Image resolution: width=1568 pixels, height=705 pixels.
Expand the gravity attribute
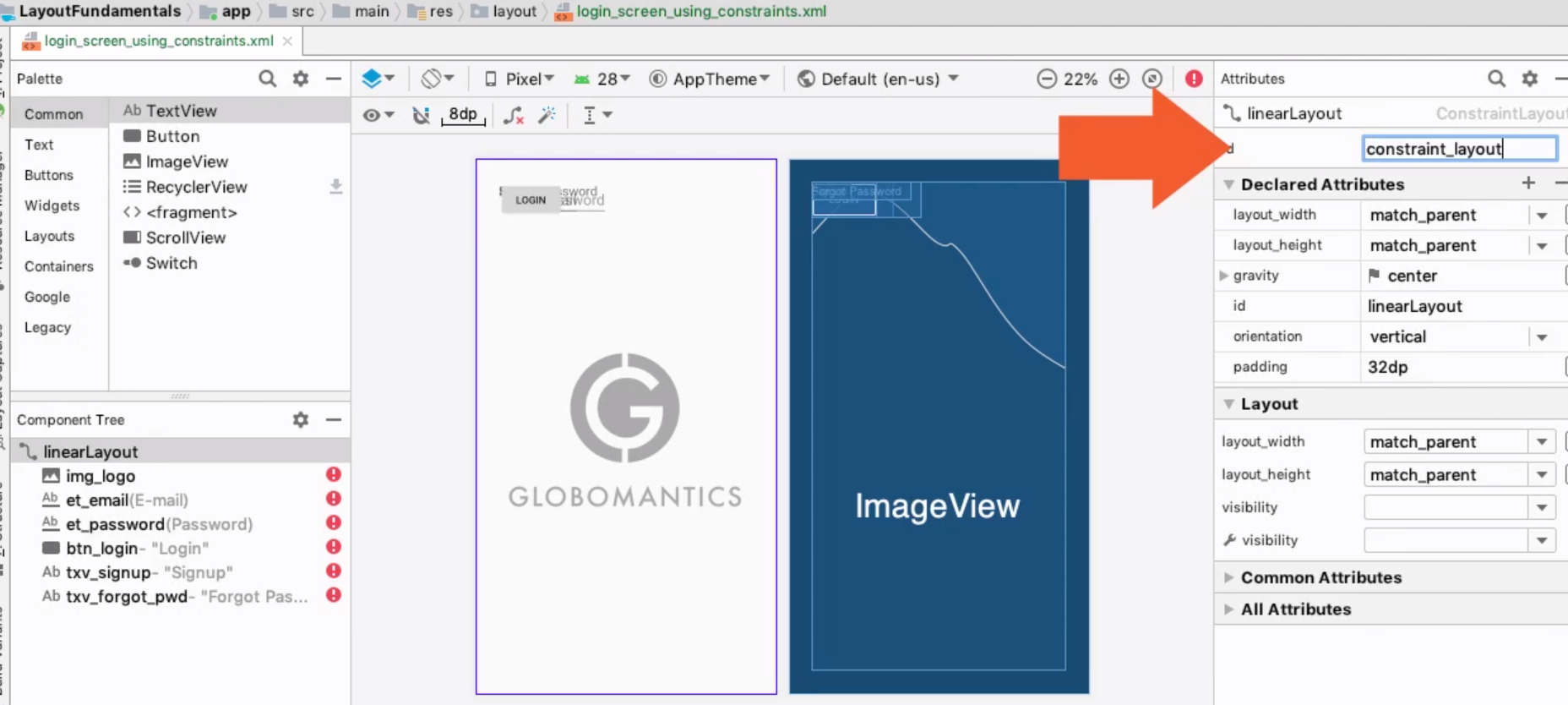tap(1224, 276)
